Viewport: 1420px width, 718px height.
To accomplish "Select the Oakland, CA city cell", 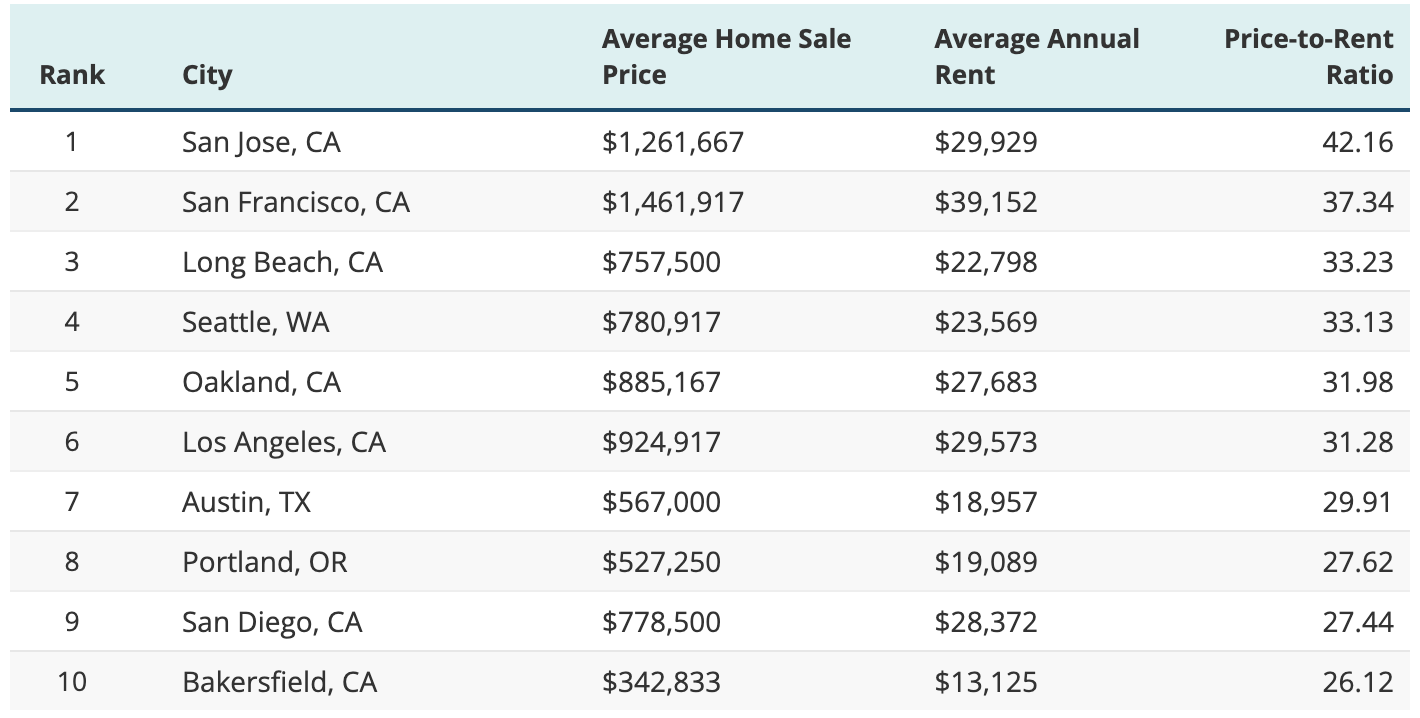I will pos(261,382).
